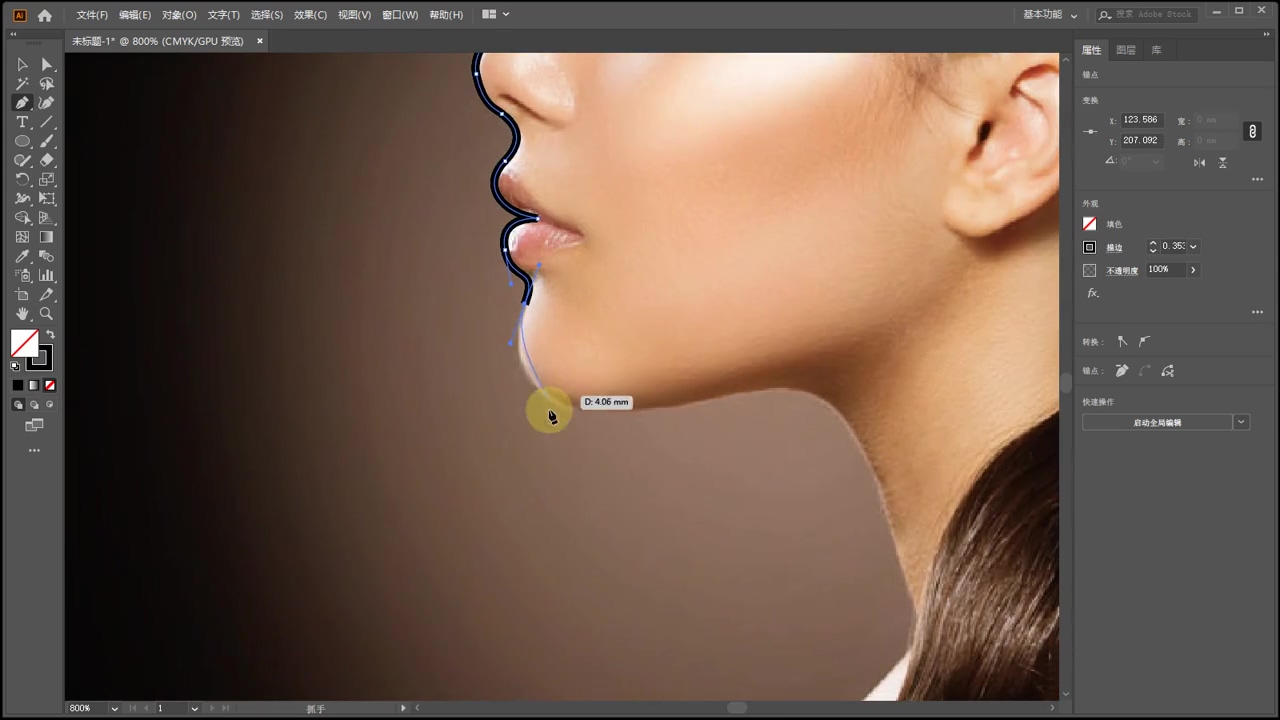Select the Rotate tool

pyautogui.click(x=22, y=180)
